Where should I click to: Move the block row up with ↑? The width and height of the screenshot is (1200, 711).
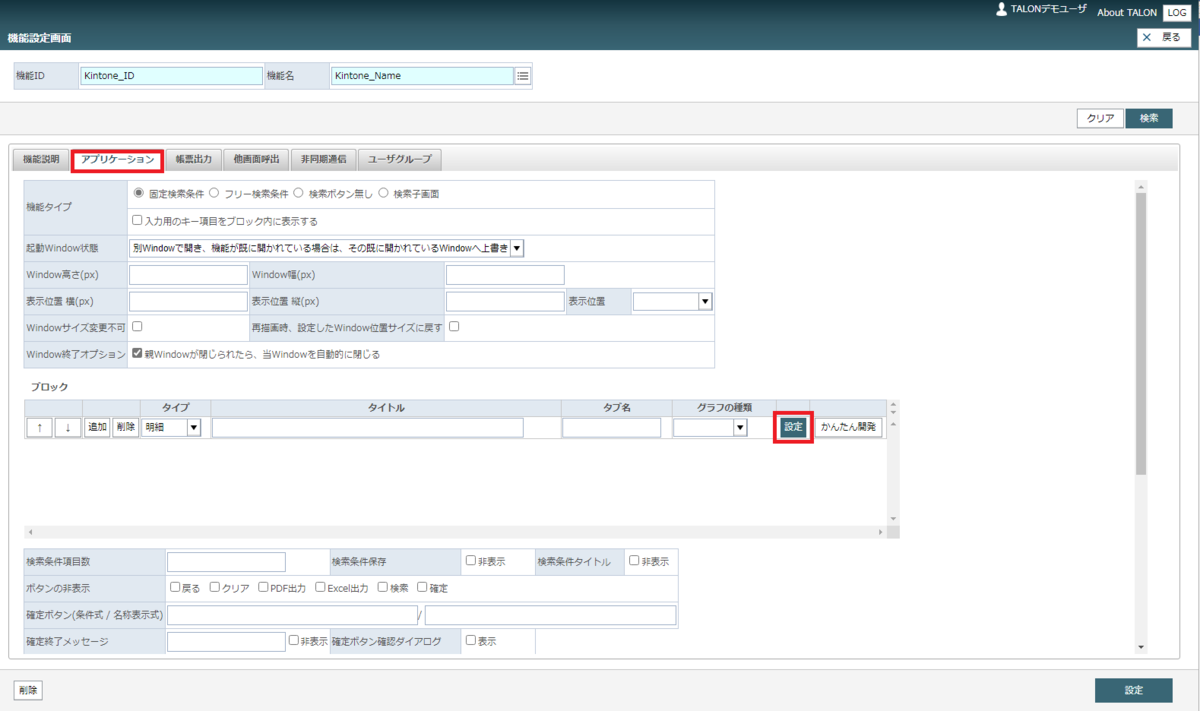coord(39,427)
